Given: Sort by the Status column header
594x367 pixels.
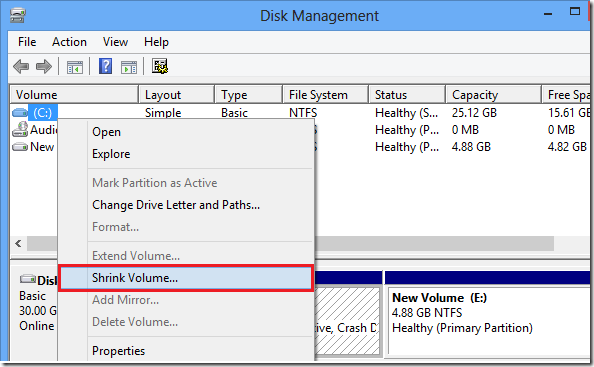Looking at the screenshot, I should (x=407, y=95).
